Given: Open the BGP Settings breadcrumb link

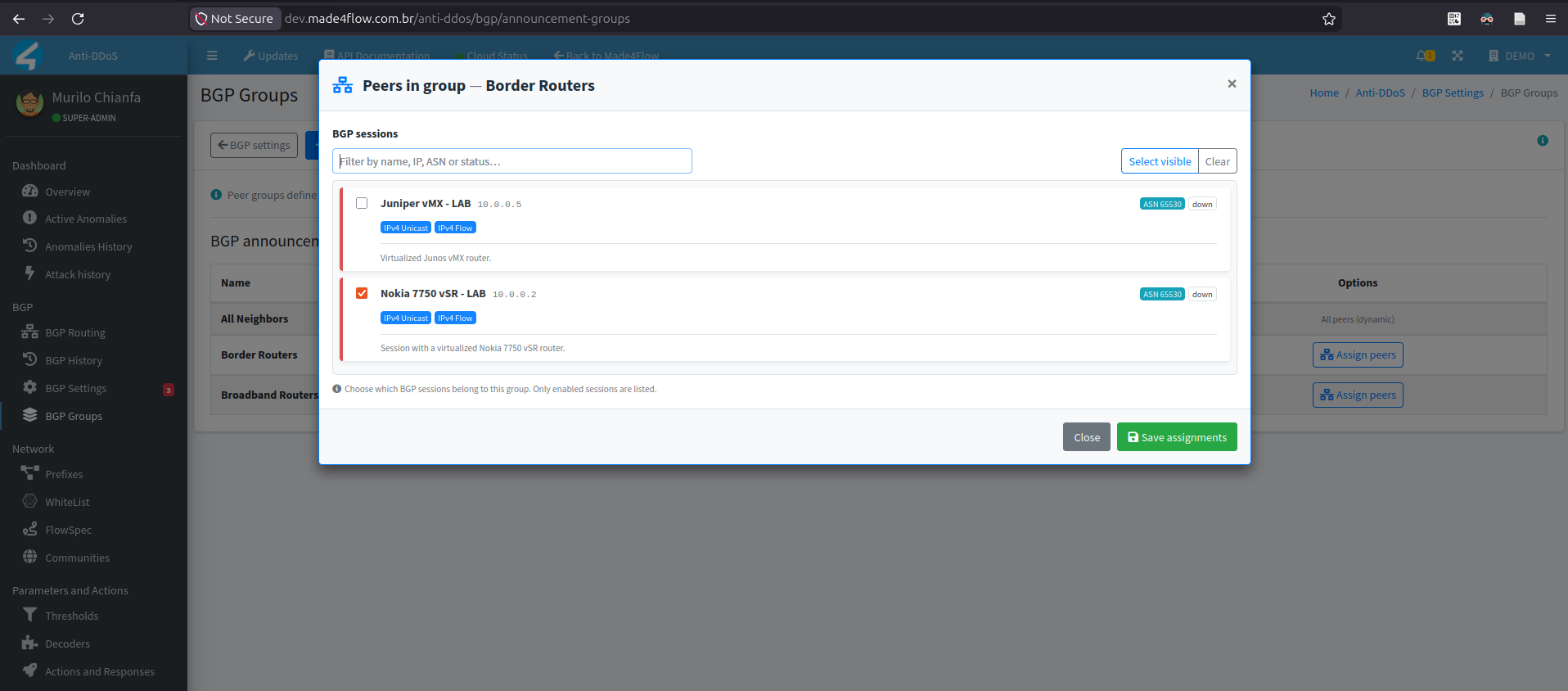Looking at the screenshot, I should point(1453,93).
